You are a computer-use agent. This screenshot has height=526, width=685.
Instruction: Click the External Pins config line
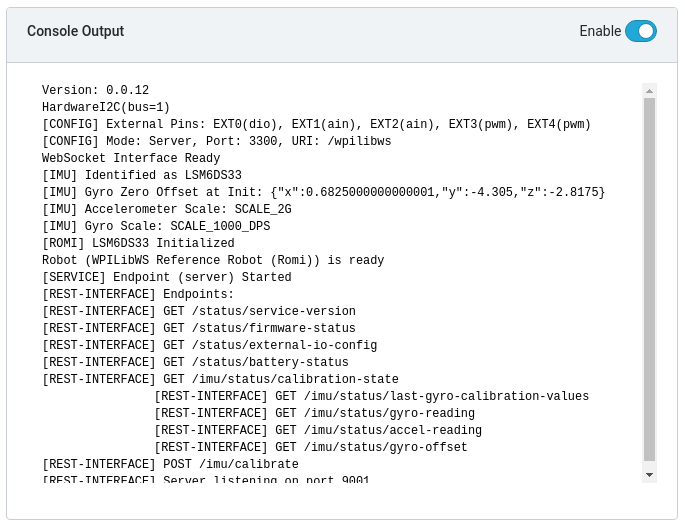point(316,124)
